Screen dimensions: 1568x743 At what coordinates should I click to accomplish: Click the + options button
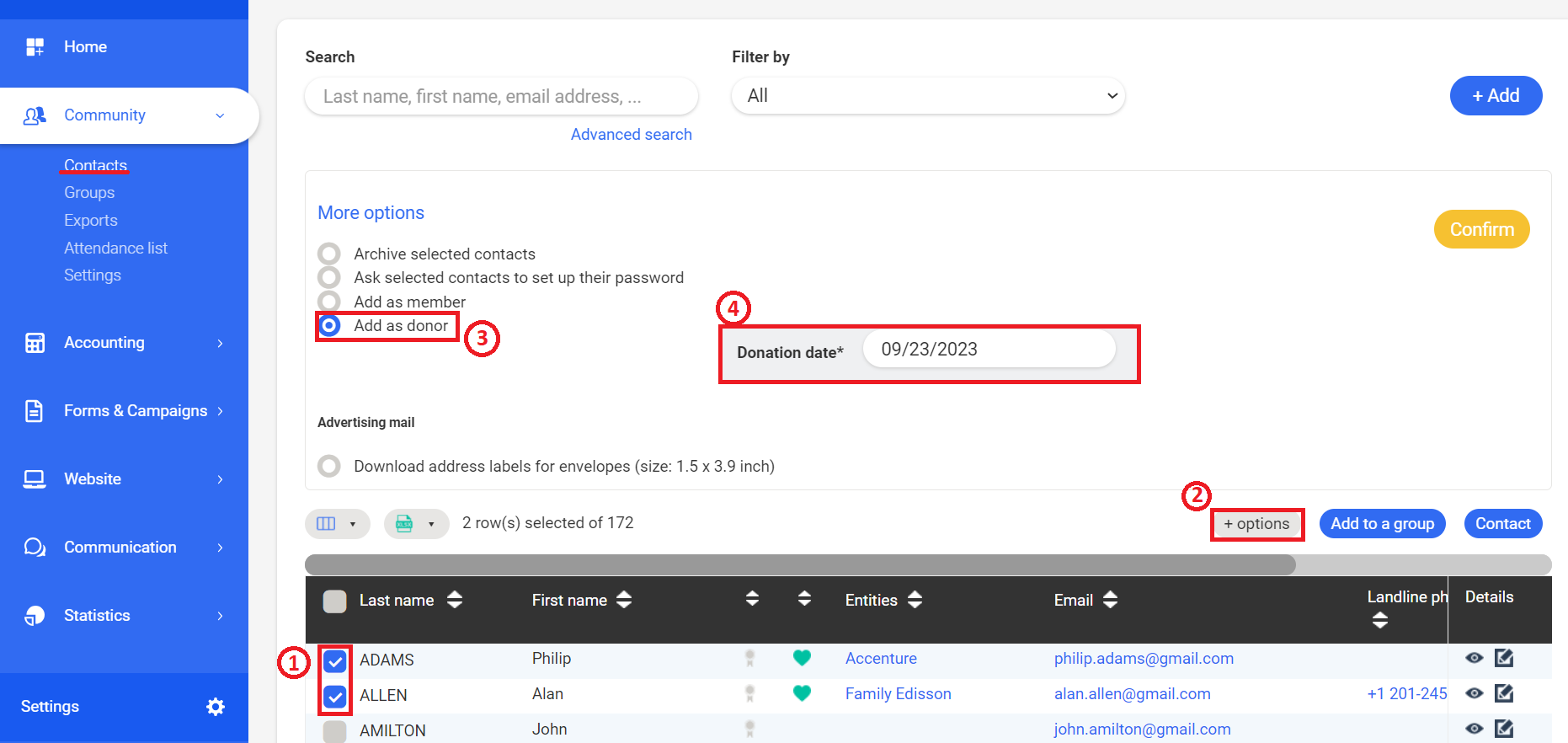point(1256,524)
